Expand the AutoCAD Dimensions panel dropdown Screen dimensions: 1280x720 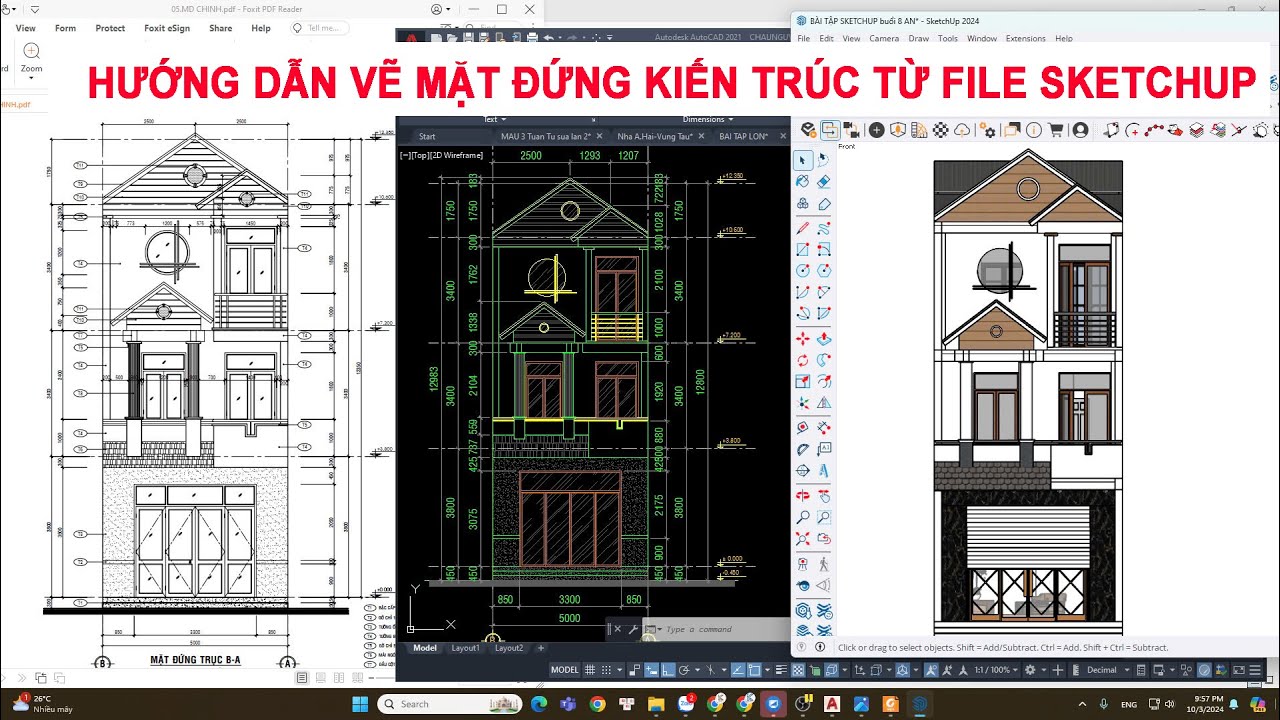[x=708, y=119]
